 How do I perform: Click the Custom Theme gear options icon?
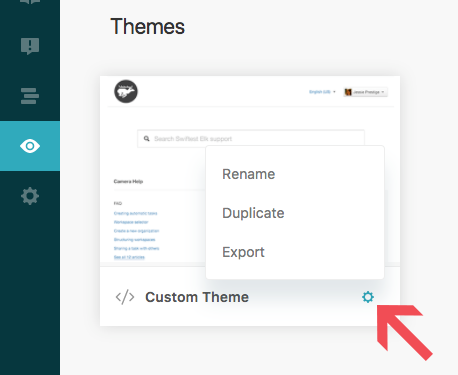coord(368,297)
